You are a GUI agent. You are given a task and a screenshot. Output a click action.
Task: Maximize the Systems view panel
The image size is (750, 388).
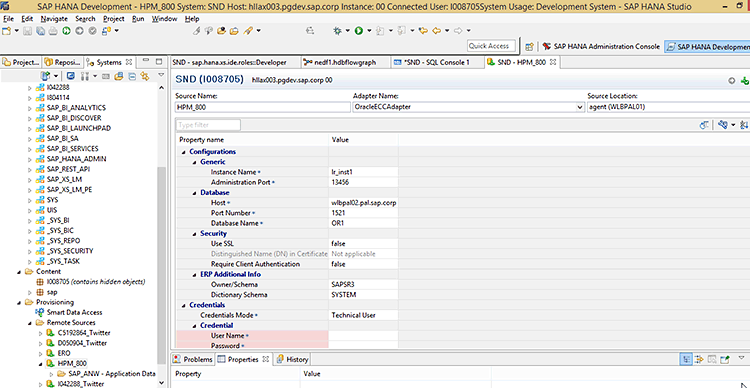[159, 62]
